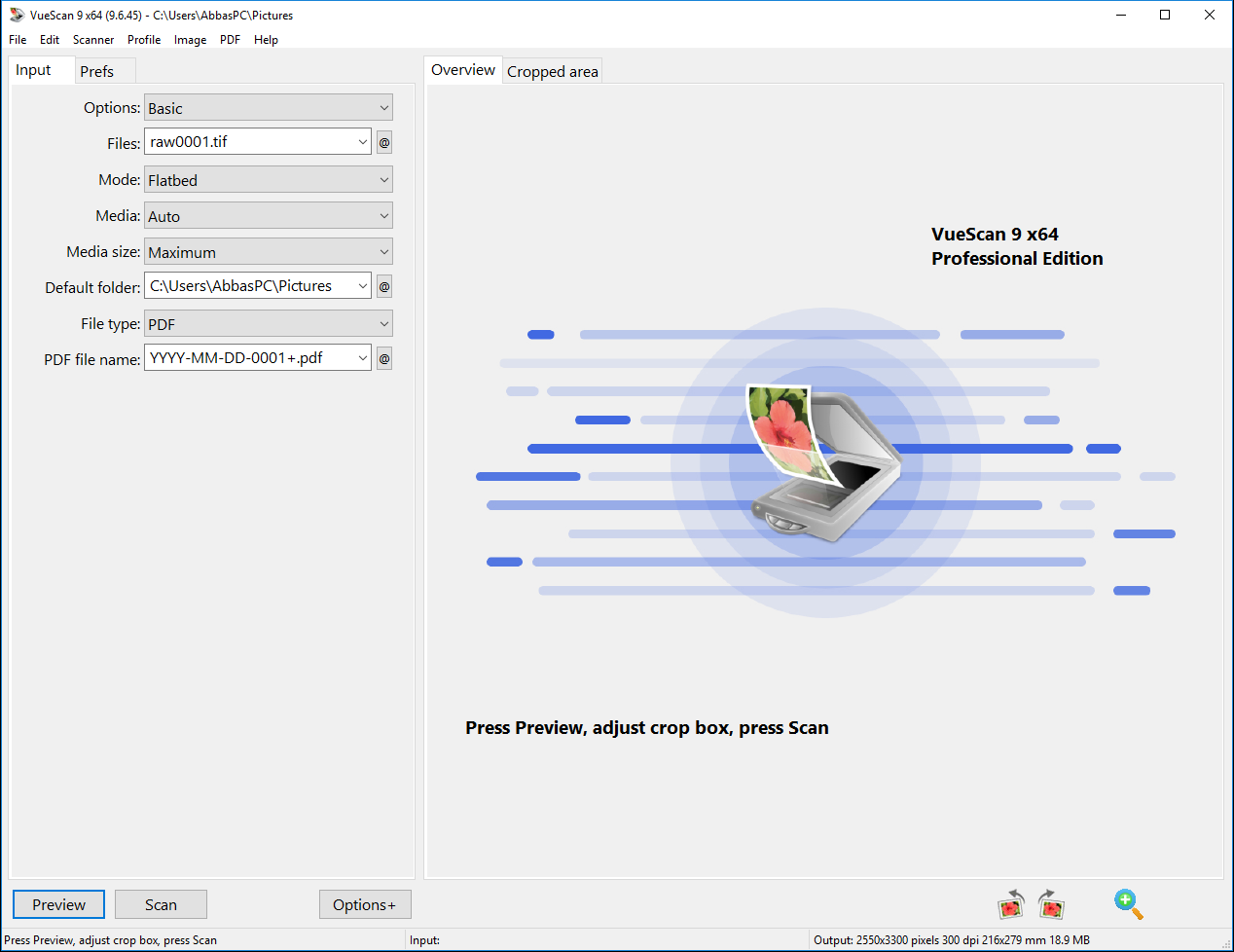Click the 'Files:' label
Viewport: 1234px width, 952px height.
tap(124, 143)
